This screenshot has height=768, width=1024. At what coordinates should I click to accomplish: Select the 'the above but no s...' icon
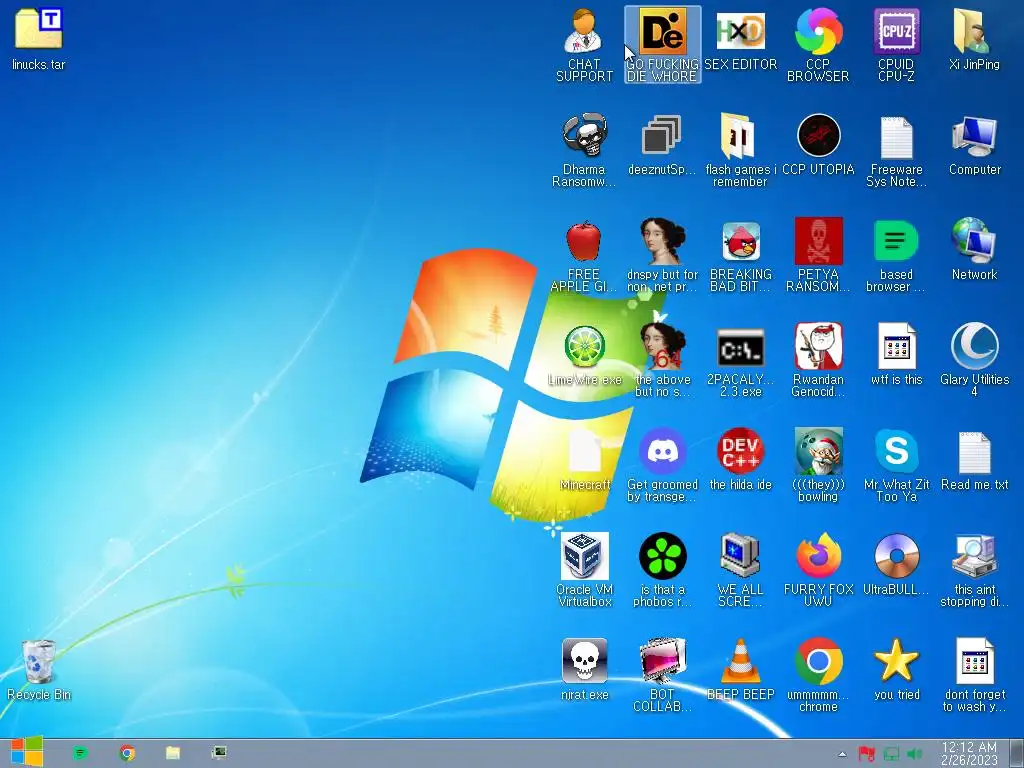click(x=662, y=347)
